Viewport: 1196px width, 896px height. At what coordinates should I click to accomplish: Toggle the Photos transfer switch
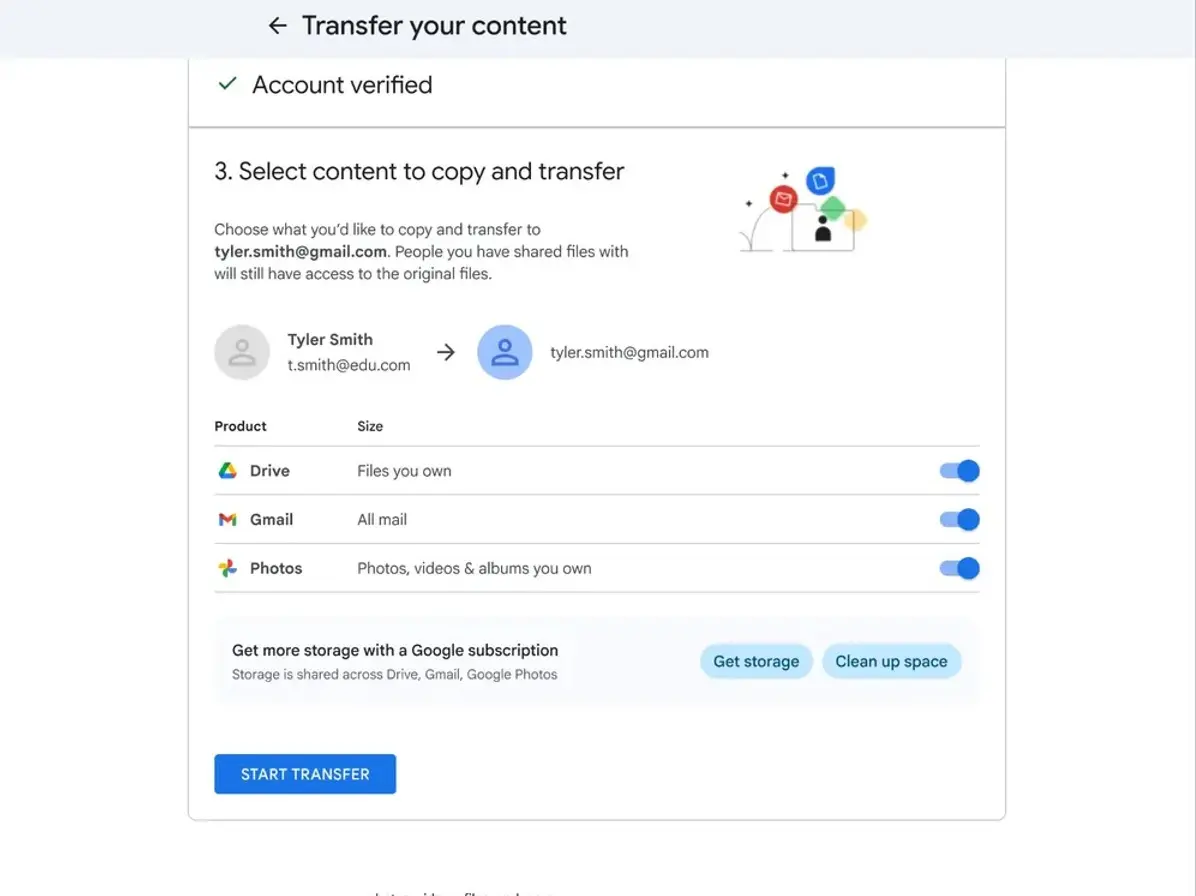[x=958, y=568]
